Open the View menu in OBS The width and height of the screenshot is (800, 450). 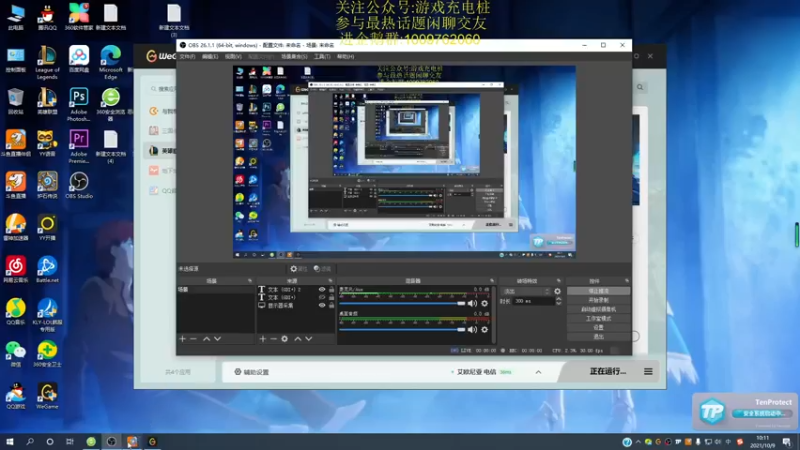(233, 57)
